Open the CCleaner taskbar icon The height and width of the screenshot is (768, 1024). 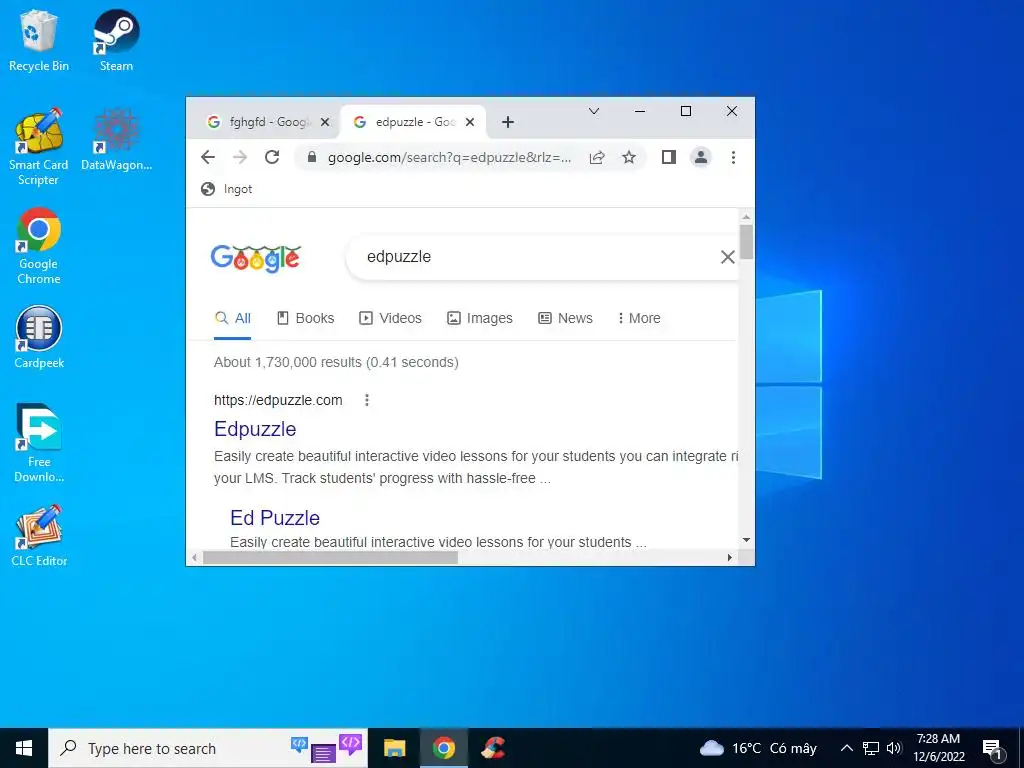(x=493, y=748)
